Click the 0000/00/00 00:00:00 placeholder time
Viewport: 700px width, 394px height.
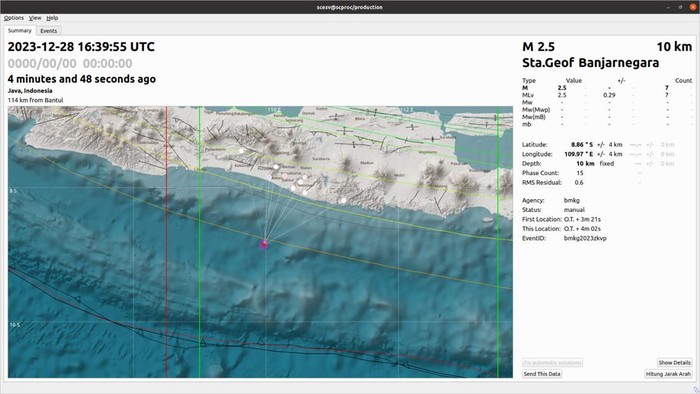click(x=70, y=63)
